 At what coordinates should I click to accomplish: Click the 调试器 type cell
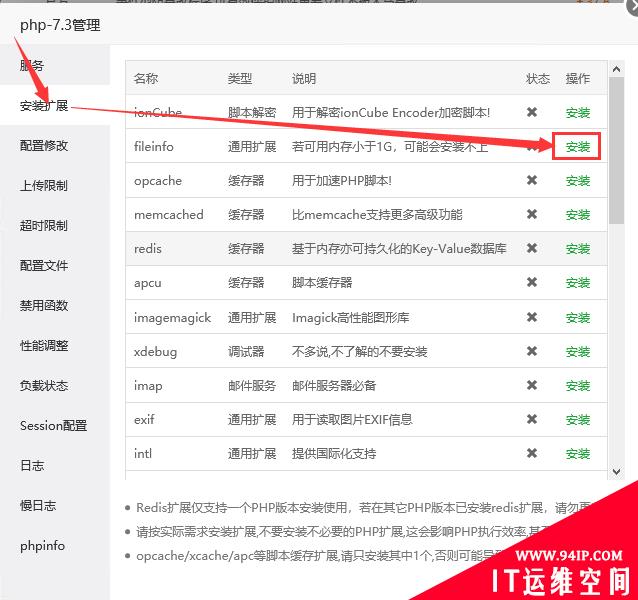[246, 351]
